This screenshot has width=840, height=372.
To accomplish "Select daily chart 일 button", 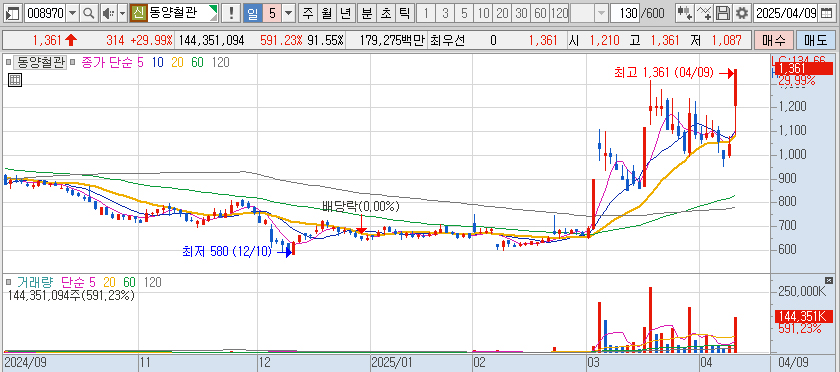I will point(252,13).
